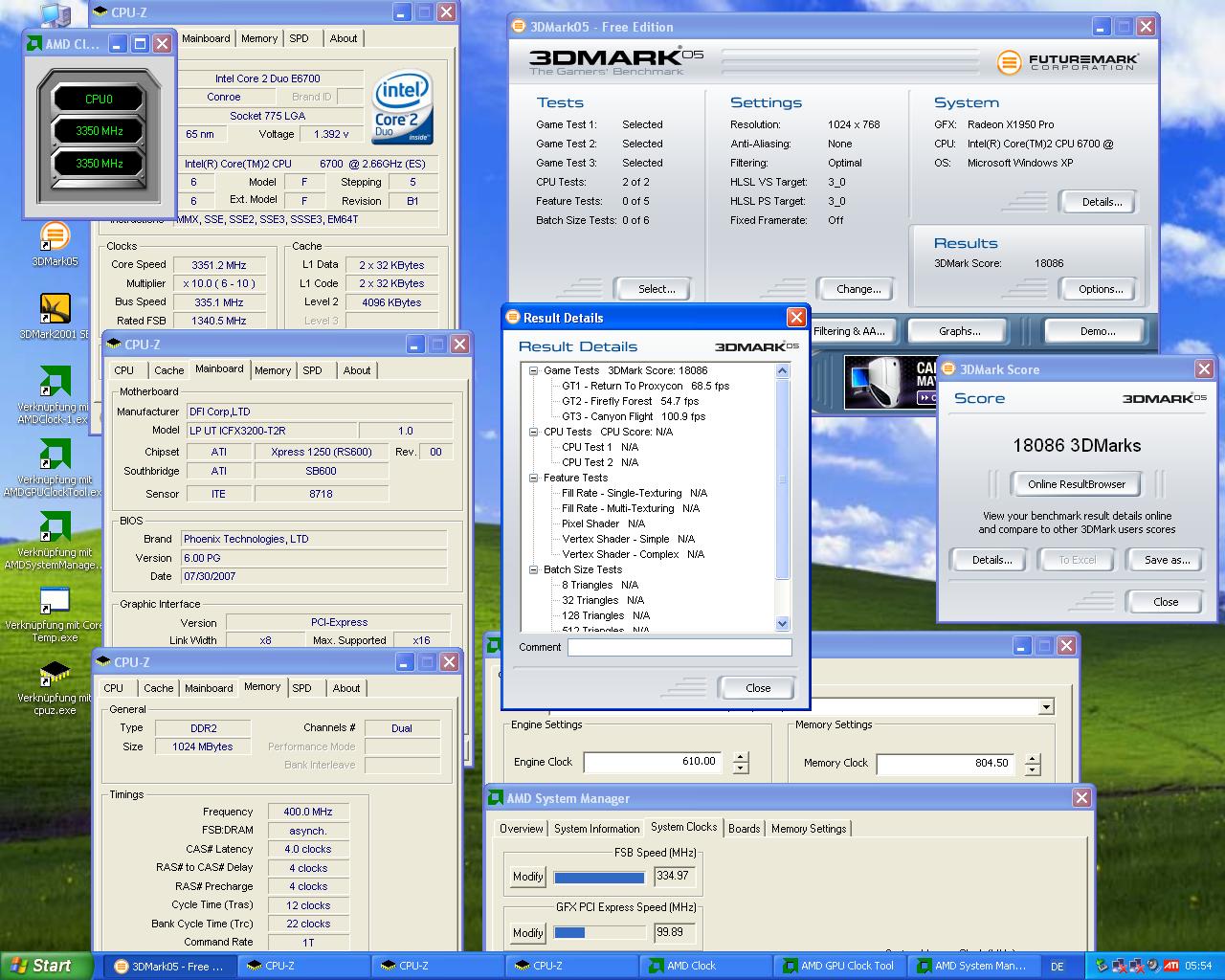Click the Memory Clock value field
The image size is (1225, 980).
coord(946,763)
